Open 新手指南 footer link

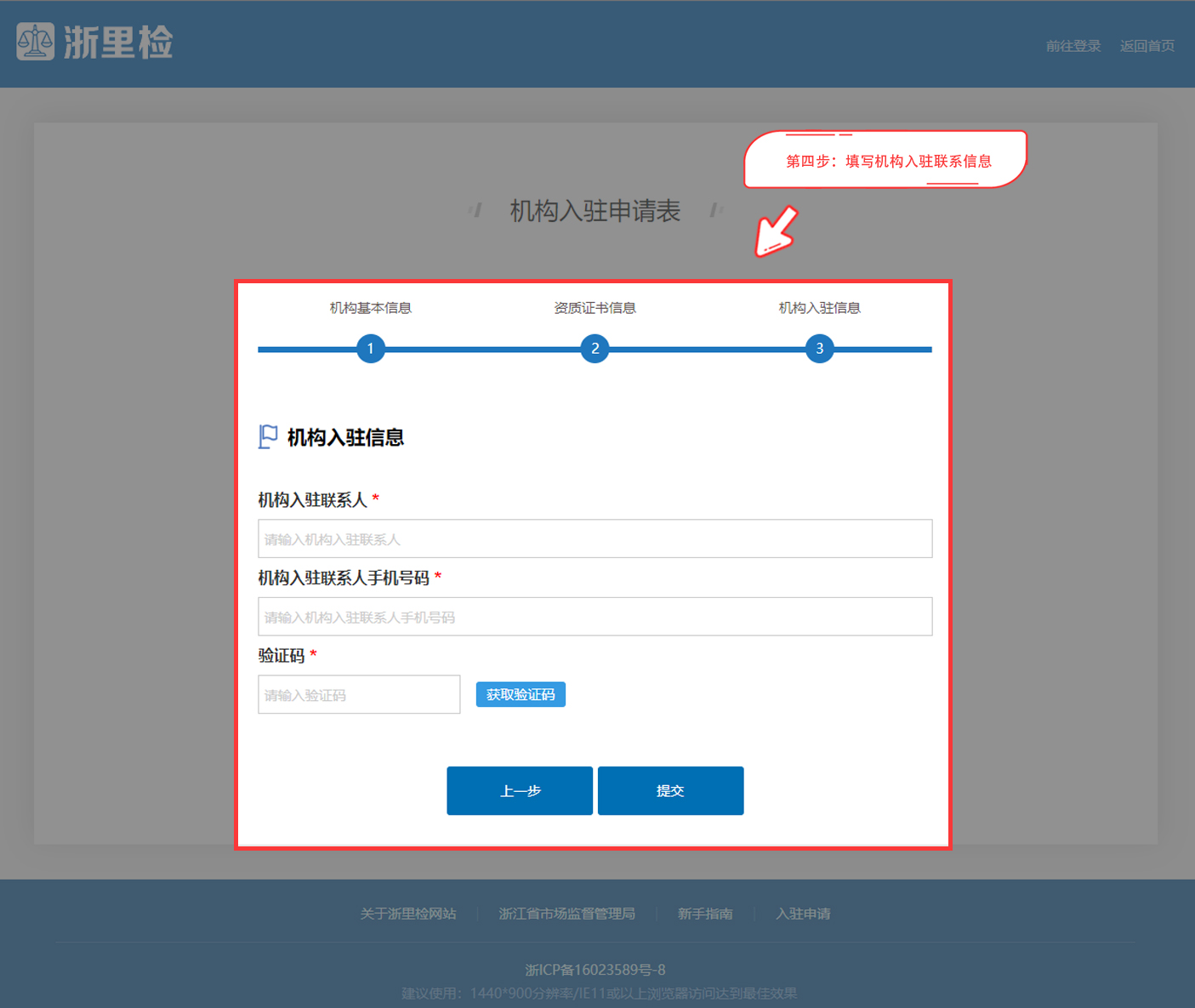click(x=705, y=914)
